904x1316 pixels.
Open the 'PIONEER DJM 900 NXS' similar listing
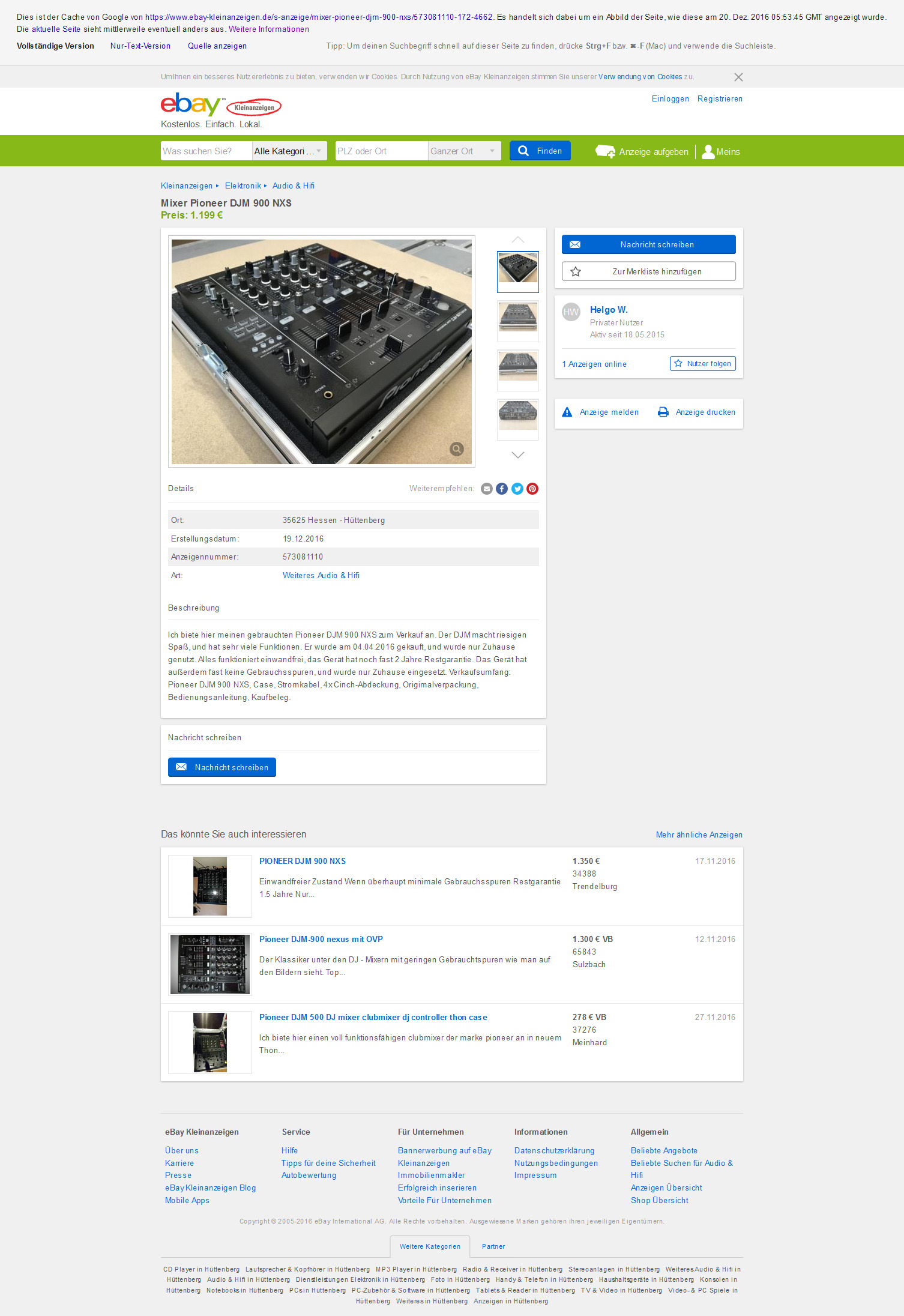pyautogui.click(x=303, y=861)
